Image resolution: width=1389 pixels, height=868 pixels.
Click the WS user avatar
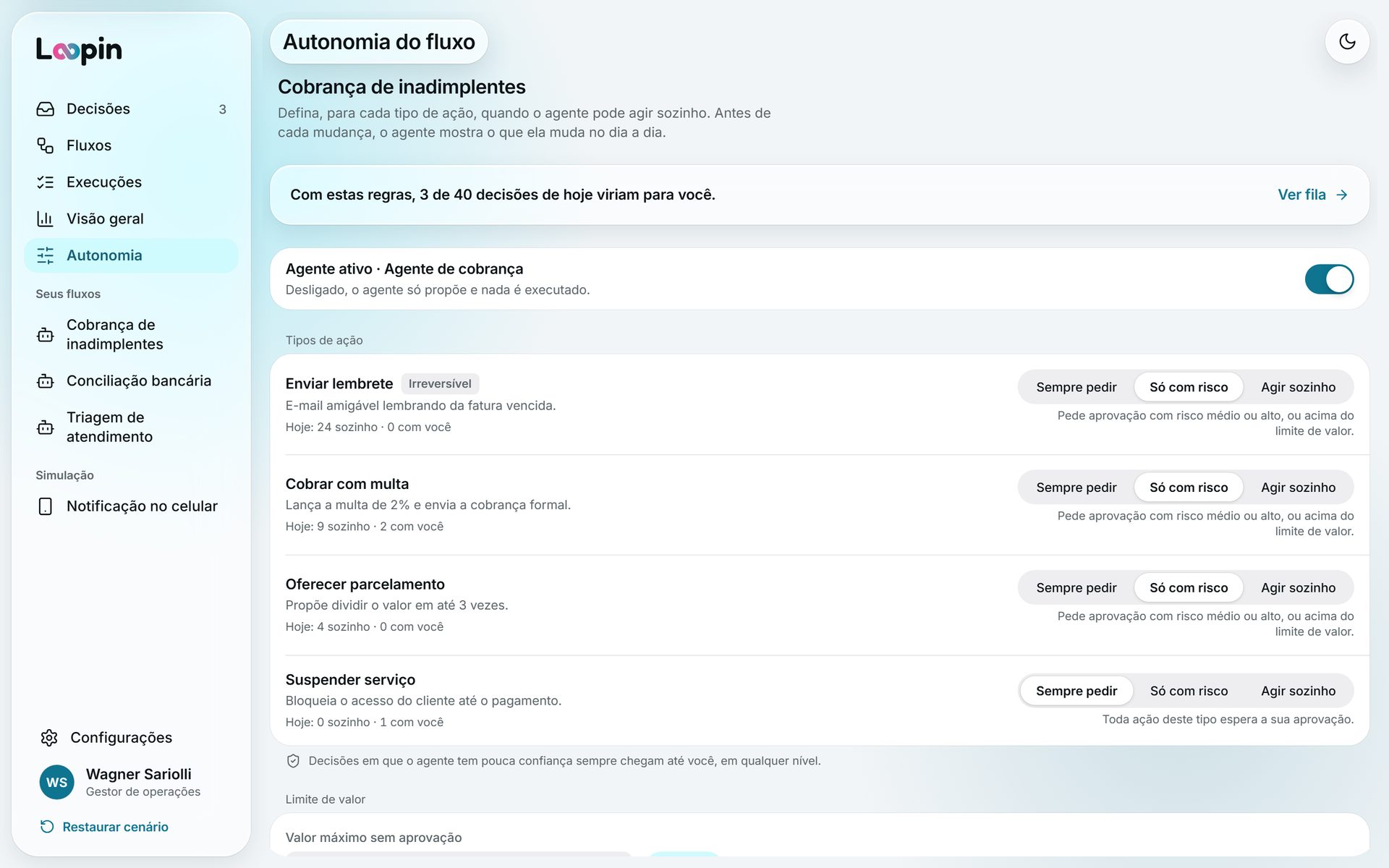(x=57, y=782)
